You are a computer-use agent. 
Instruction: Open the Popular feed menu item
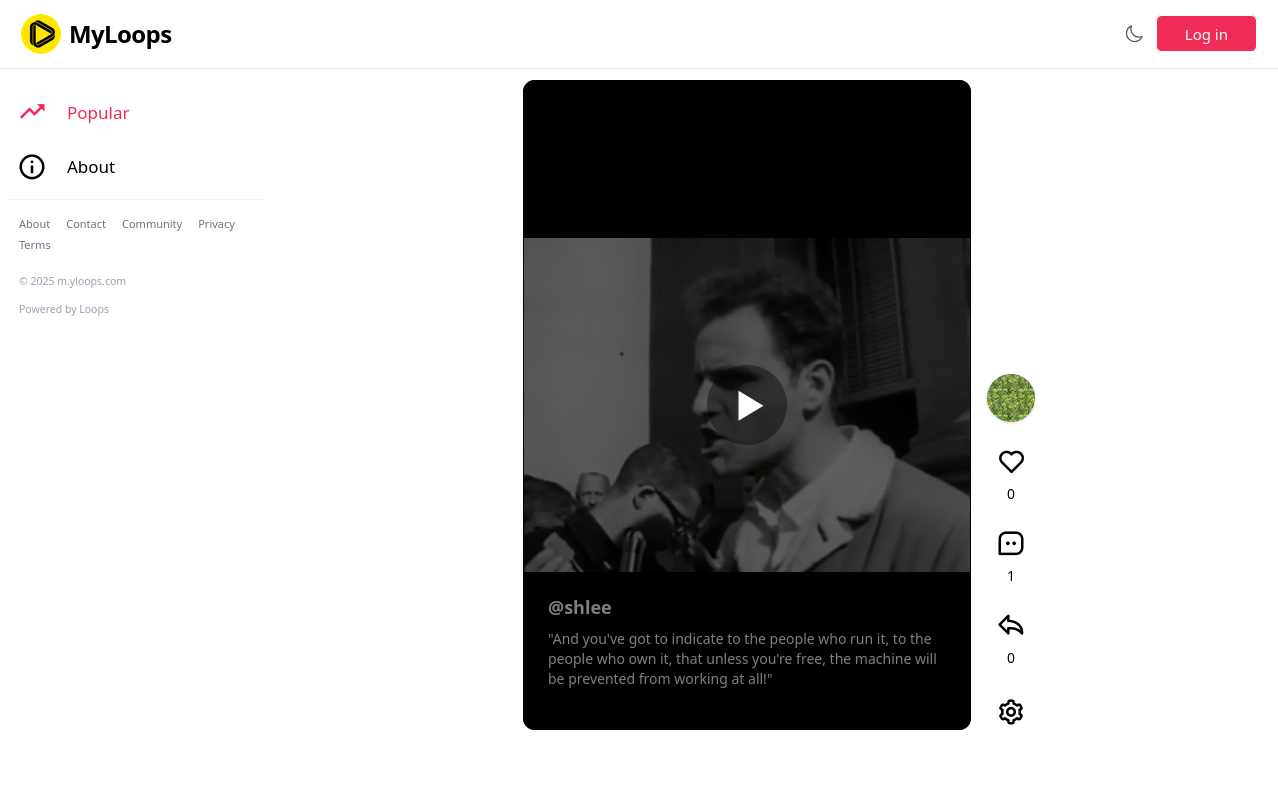click(98, 113)
